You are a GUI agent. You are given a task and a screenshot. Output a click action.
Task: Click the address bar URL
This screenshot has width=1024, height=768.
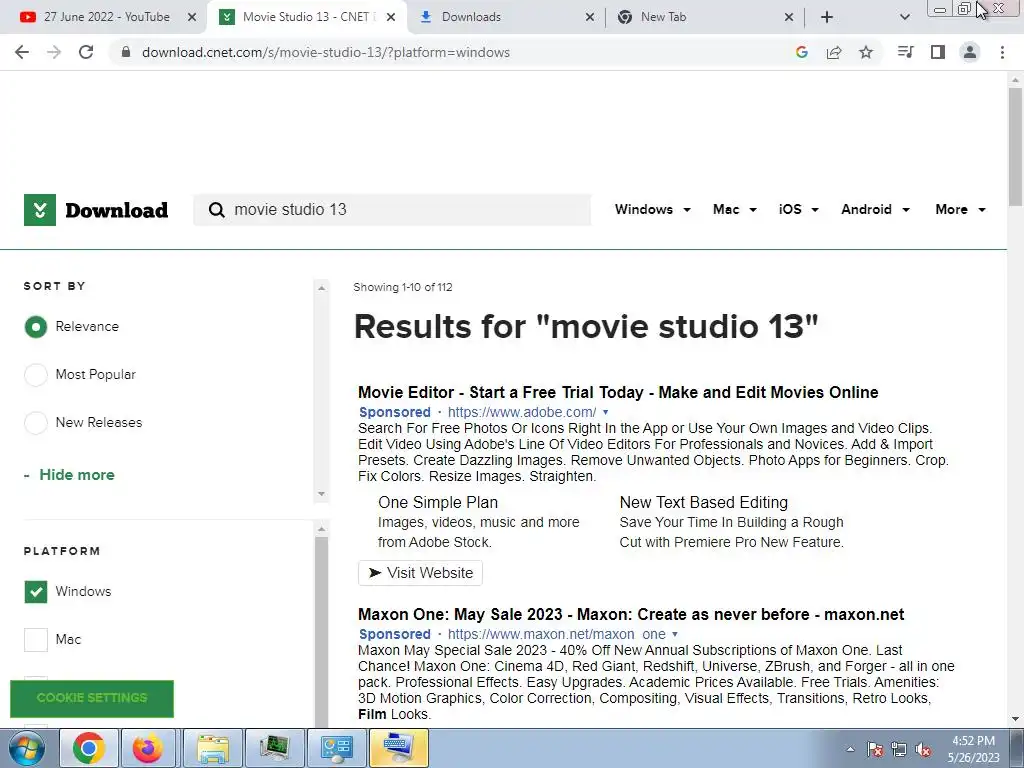[x=325, y=52]
